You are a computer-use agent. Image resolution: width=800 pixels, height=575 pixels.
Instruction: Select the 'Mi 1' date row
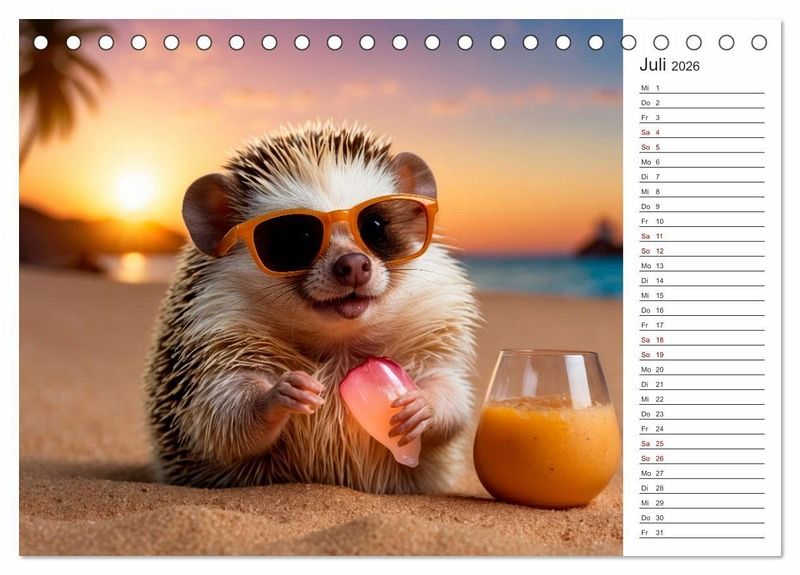[x=702, y=88]
